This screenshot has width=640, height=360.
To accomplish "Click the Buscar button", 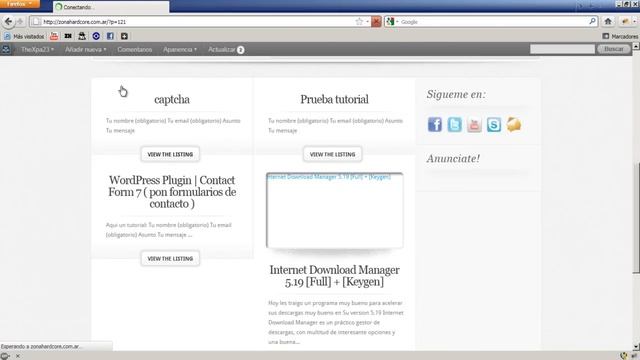I will tap(613, 49).
